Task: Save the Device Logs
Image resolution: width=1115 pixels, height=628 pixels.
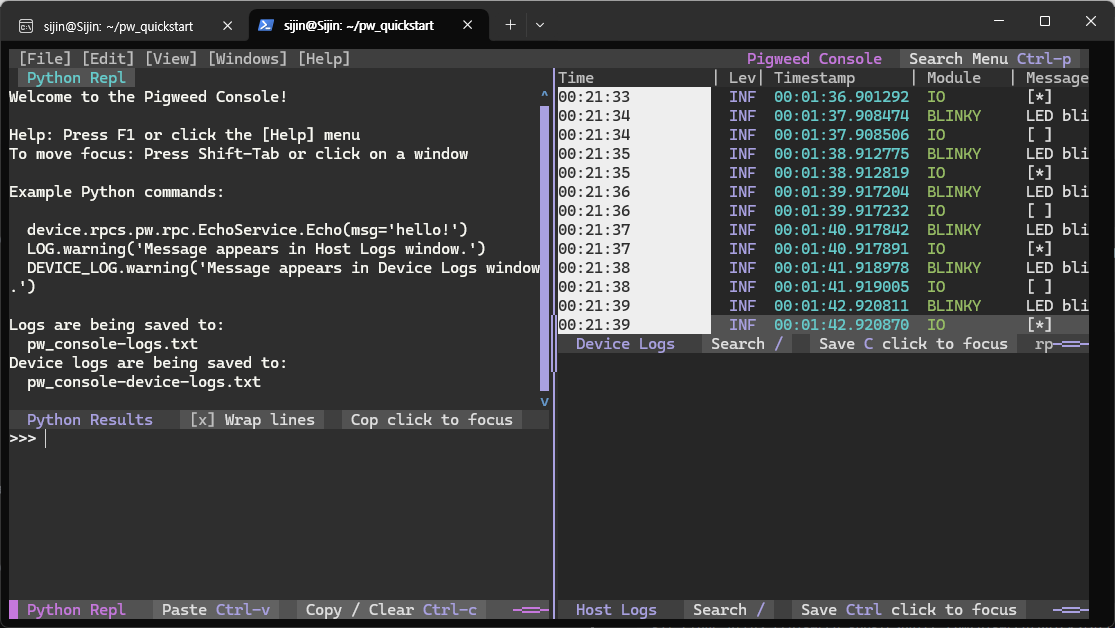Action: pyautogui.click(x=845, y=344)
